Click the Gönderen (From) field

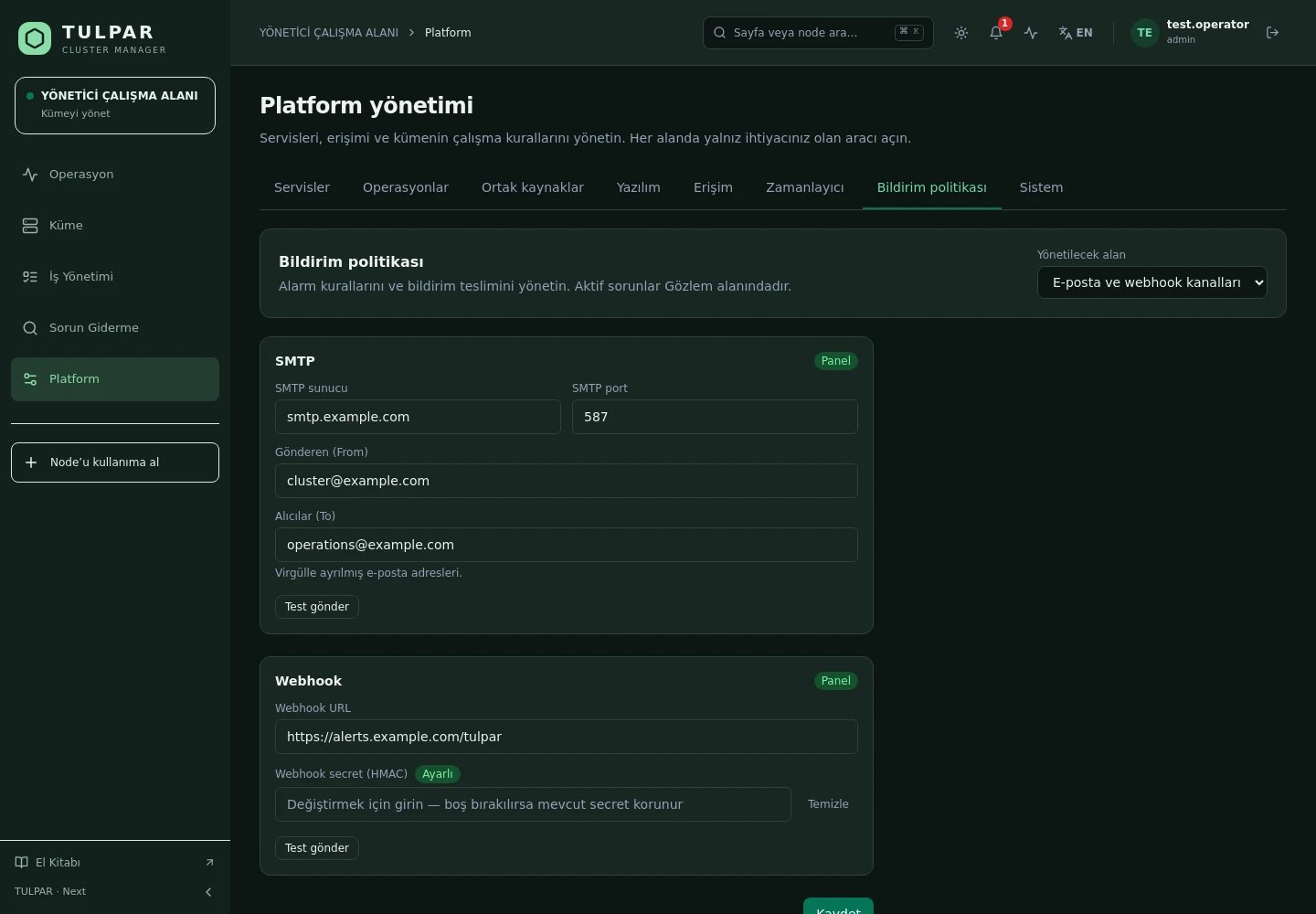(x=567, y=481)
